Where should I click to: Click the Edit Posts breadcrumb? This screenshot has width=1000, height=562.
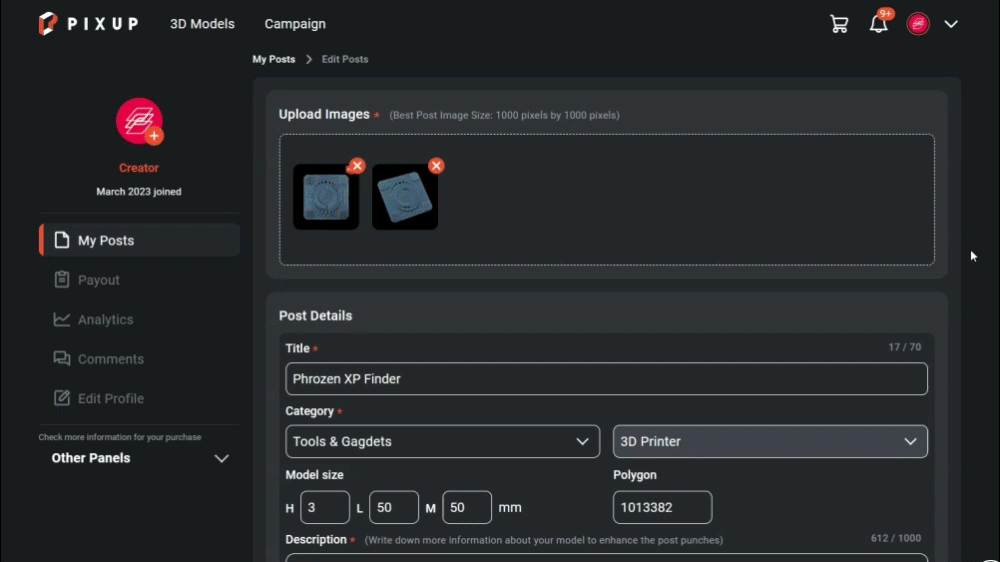click(345, 59)
